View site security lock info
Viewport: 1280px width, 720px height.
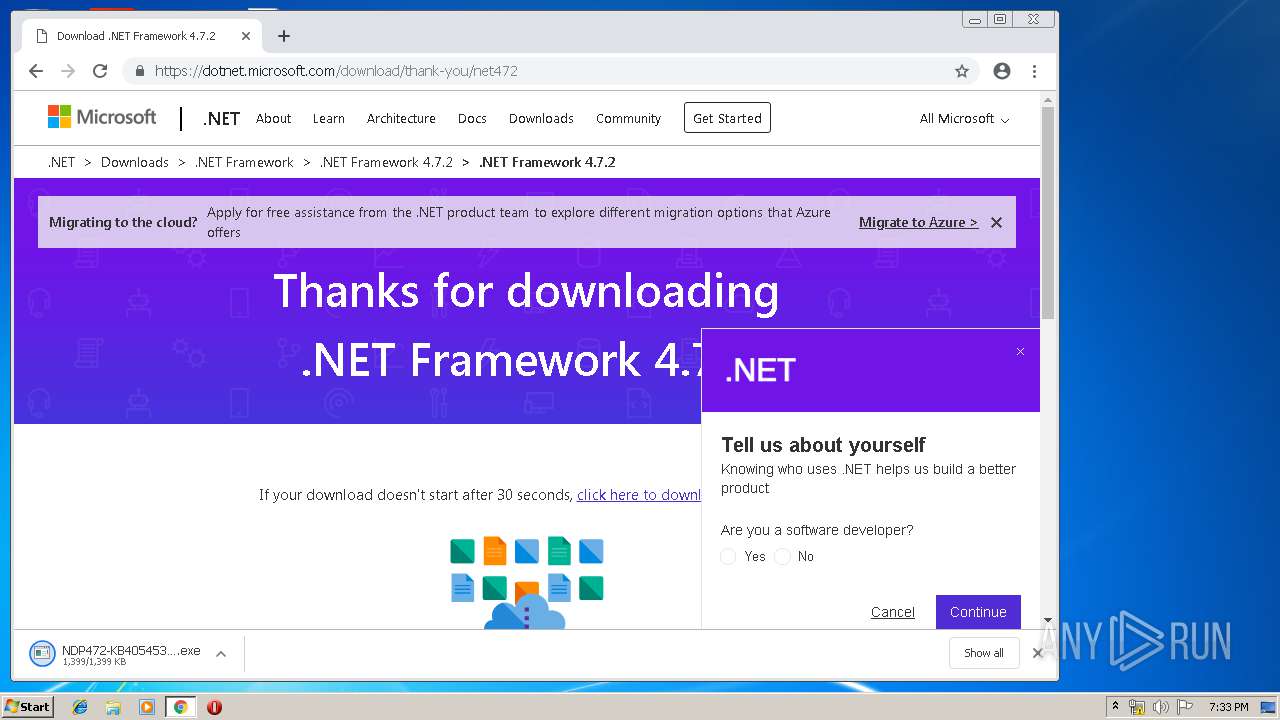(139, 71)
